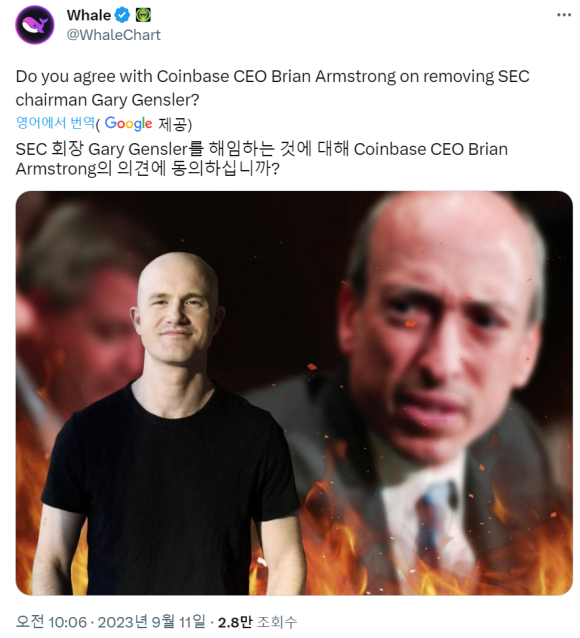Click the Google logo next to translation
The image size is (580, 638).
tap(128, 123)
